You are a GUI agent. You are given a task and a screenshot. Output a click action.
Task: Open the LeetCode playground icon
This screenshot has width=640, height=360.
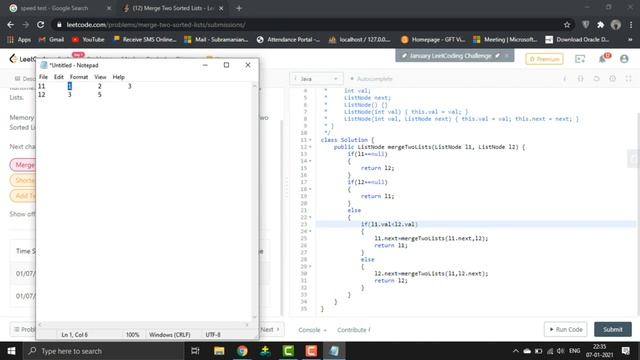[580, 59]
